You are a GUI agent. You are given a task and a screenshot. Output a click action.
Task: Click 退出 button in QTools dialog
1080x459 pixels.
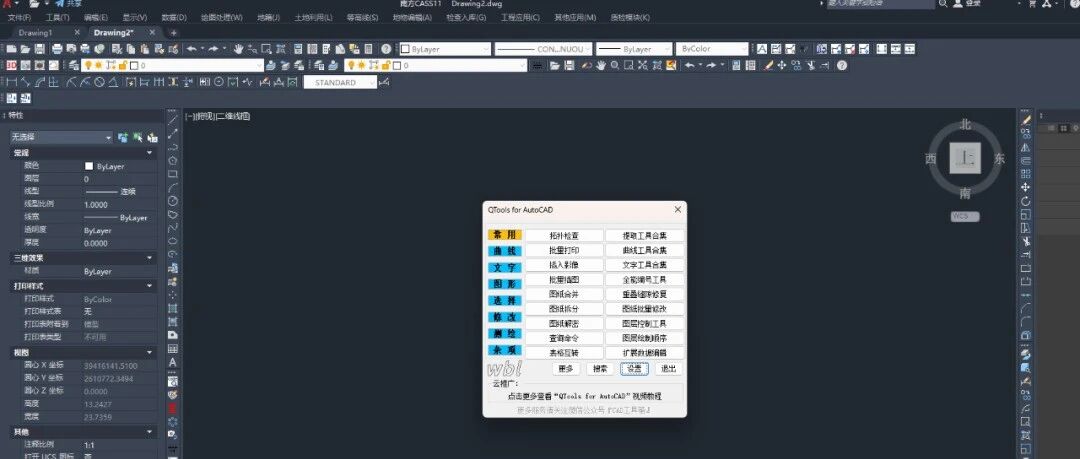point(669,369)
